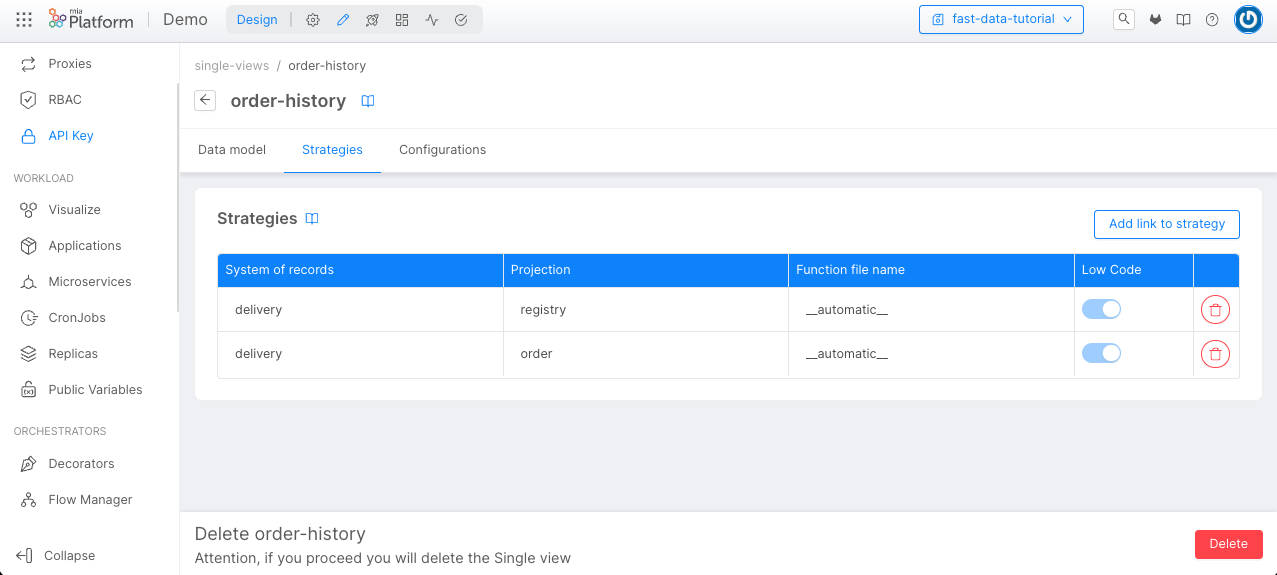Delete the delivery registry strategy row

click(x=1215, y=310)
